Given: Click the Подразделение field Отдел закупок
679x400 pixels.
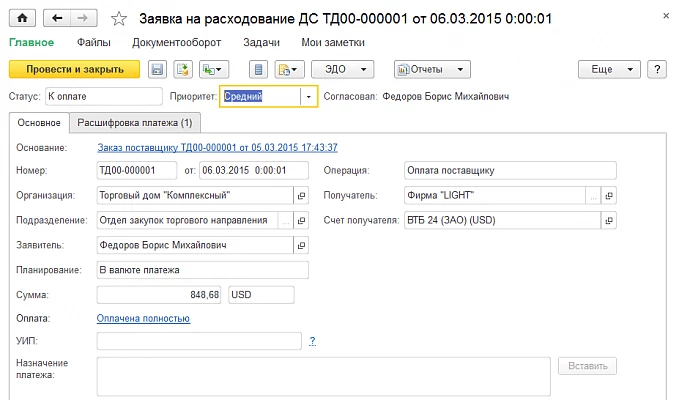Looking at the screenshot, I should [188, 220].
